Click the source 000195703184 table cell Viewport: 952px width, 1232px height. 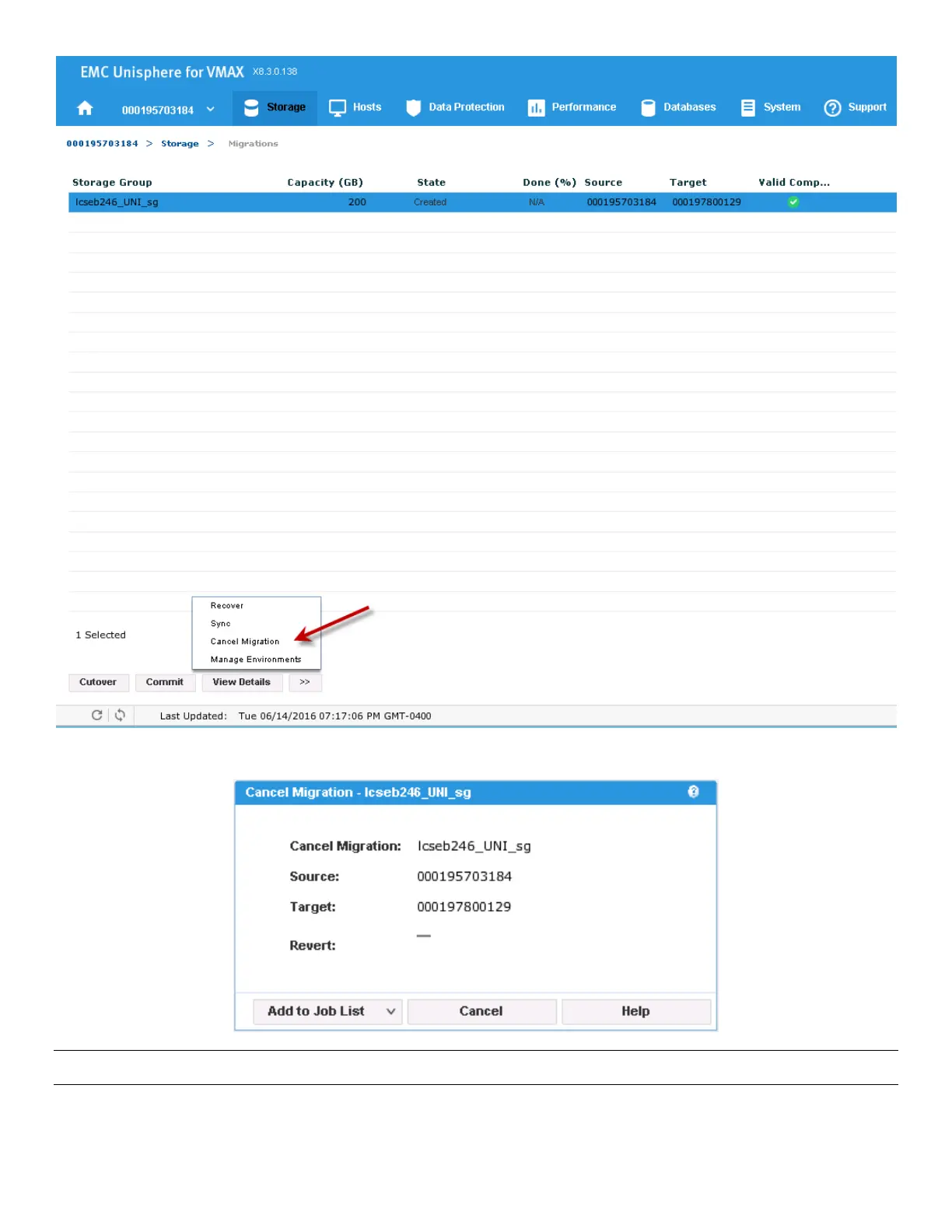tap(621, 202)
